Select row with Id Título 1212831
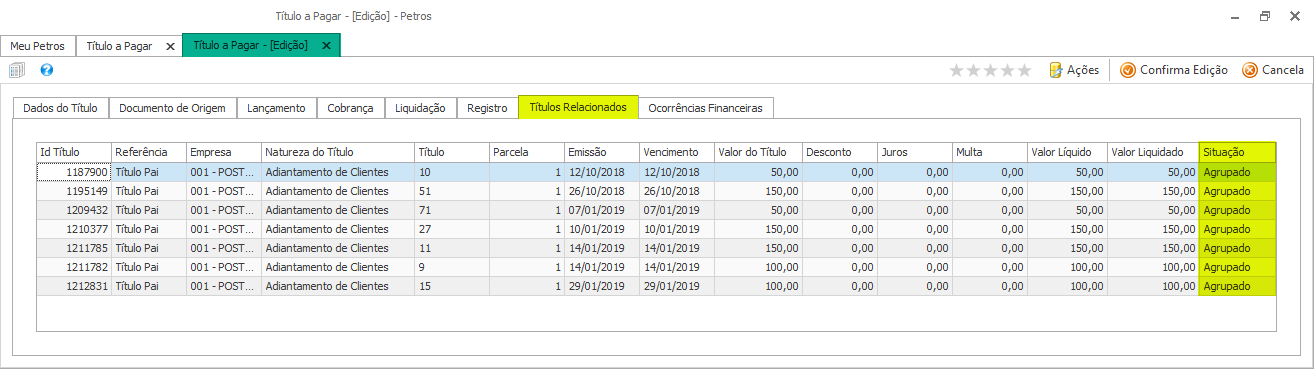The image size is (1315, 369). (656, 286)
